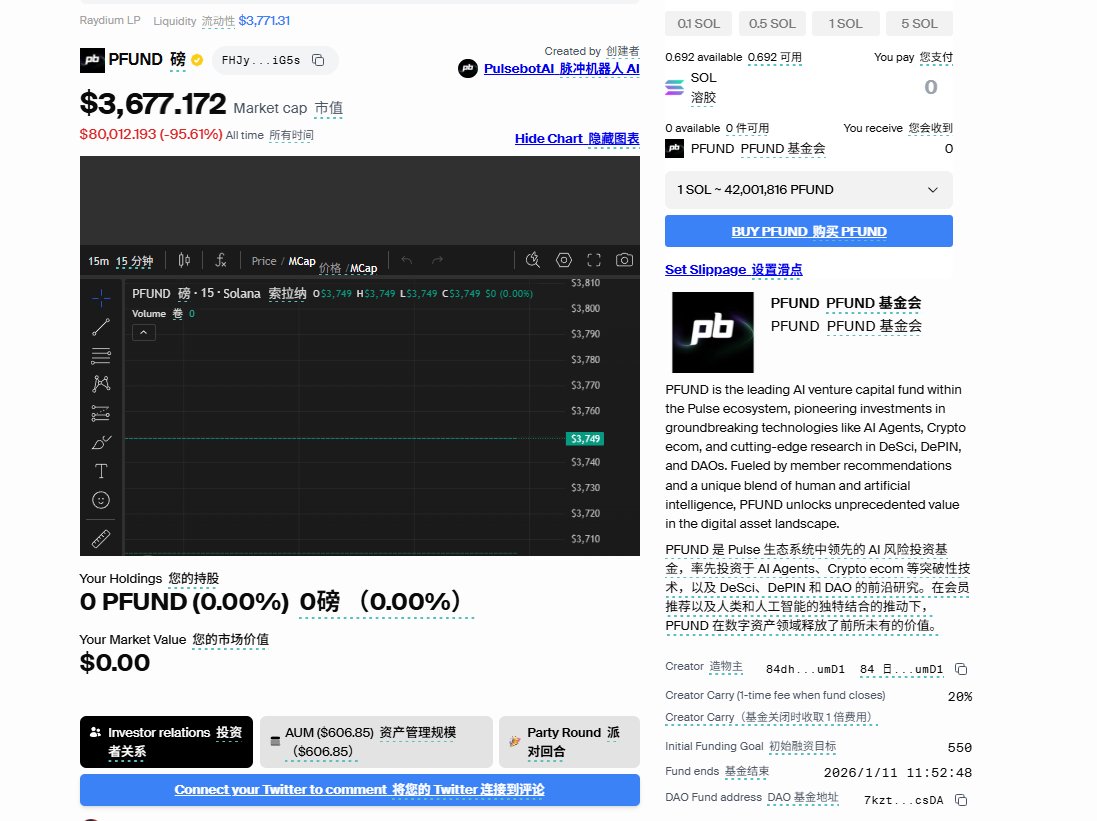Click the Initial Funding Goal value 550
This screenshot has height=821, width=1097.
coord(959,748)
